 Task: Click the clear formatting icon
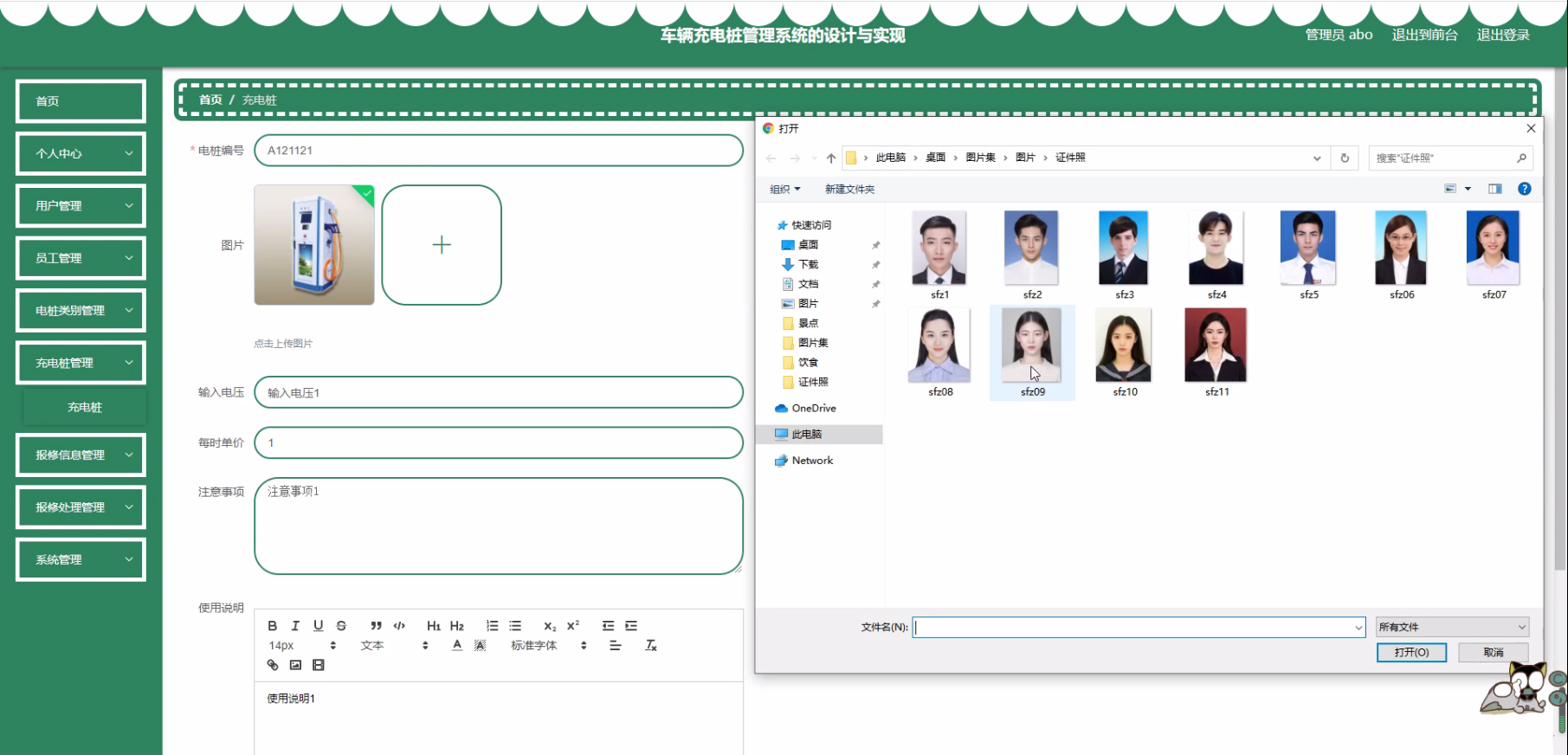tap(651, 646)
